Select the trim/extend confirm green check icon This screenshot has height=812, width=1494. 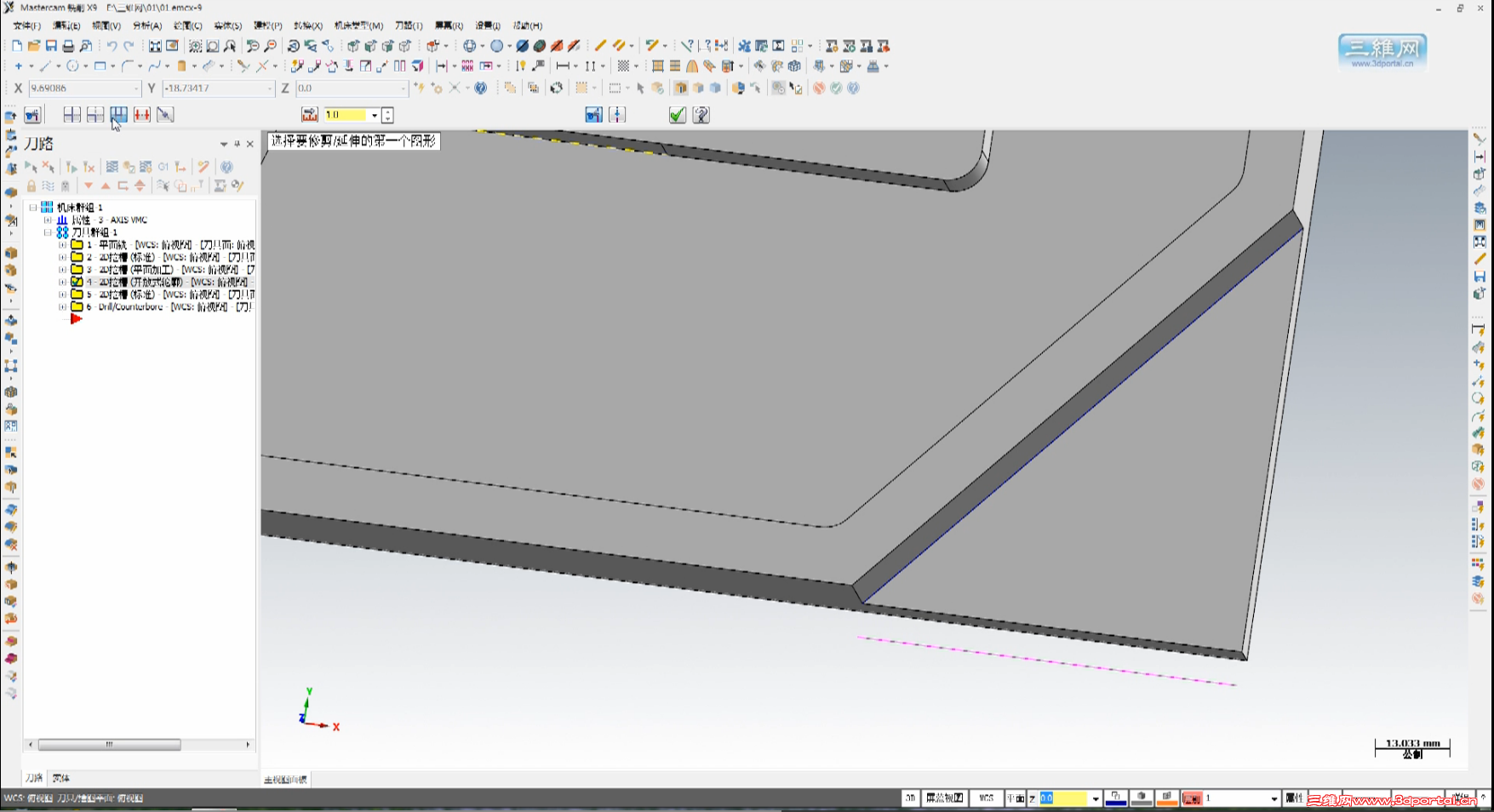[x=678, y=114]
